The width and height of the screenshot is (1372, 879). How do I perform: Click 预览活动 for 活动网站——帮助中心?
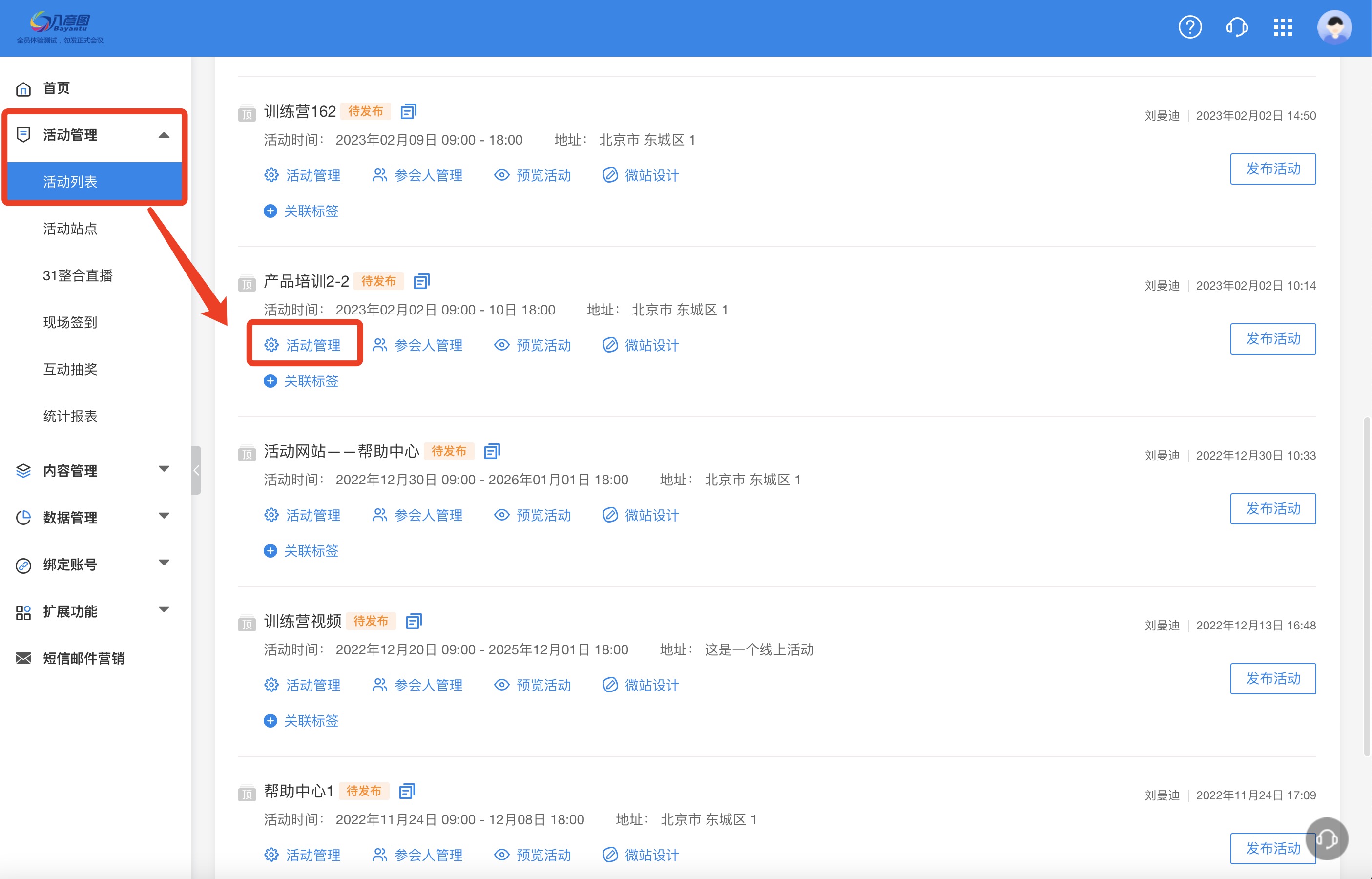[533, 515]
